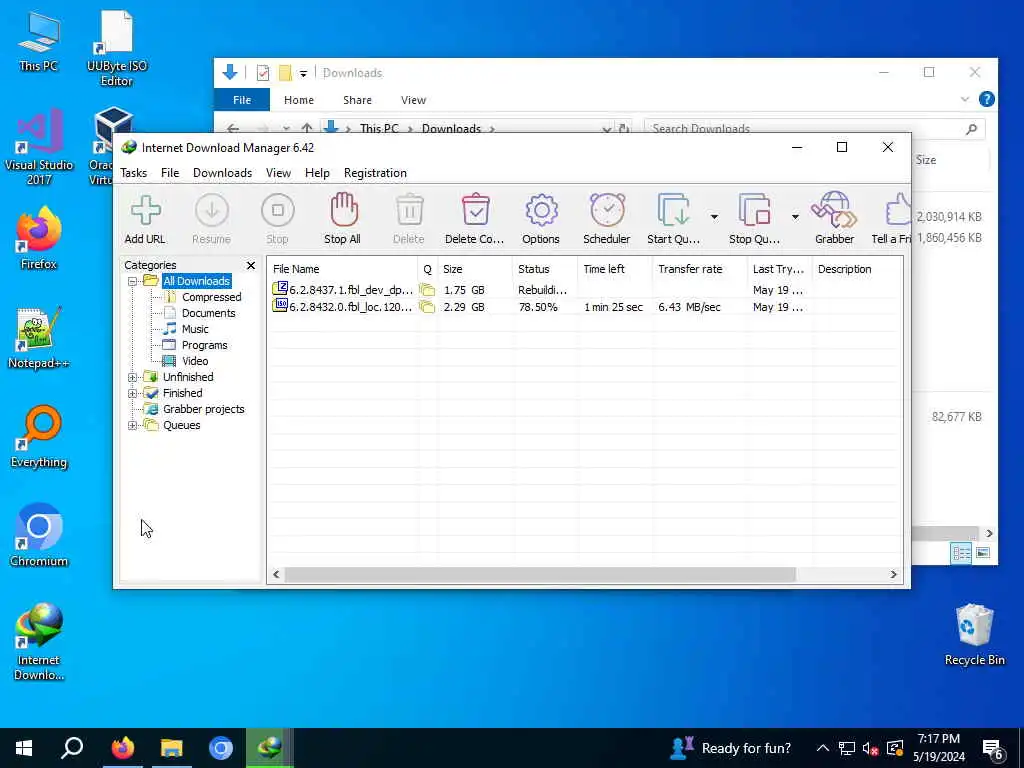Click the Delete Completed toolbar icon
1024x768 pixels.
pyautogui.click(x=475, y=210)
